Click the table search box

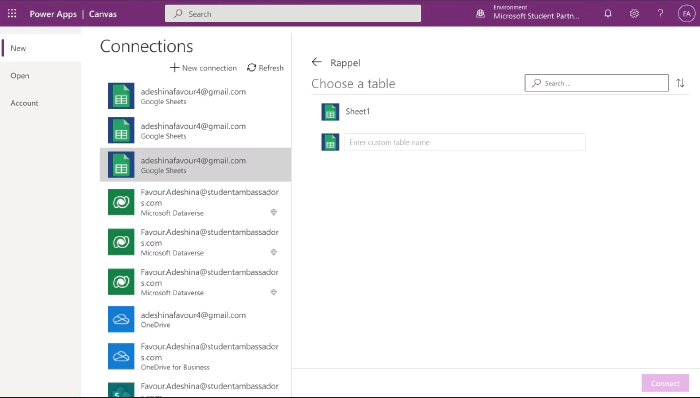596,83
